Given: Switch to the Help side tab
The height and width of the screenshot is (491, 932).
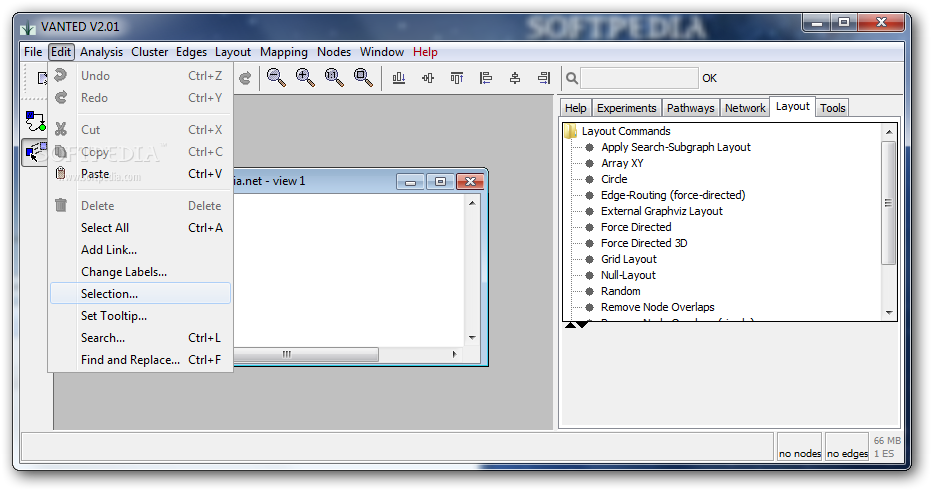Looking at the screenshot, I should click(x=575, y=108).
